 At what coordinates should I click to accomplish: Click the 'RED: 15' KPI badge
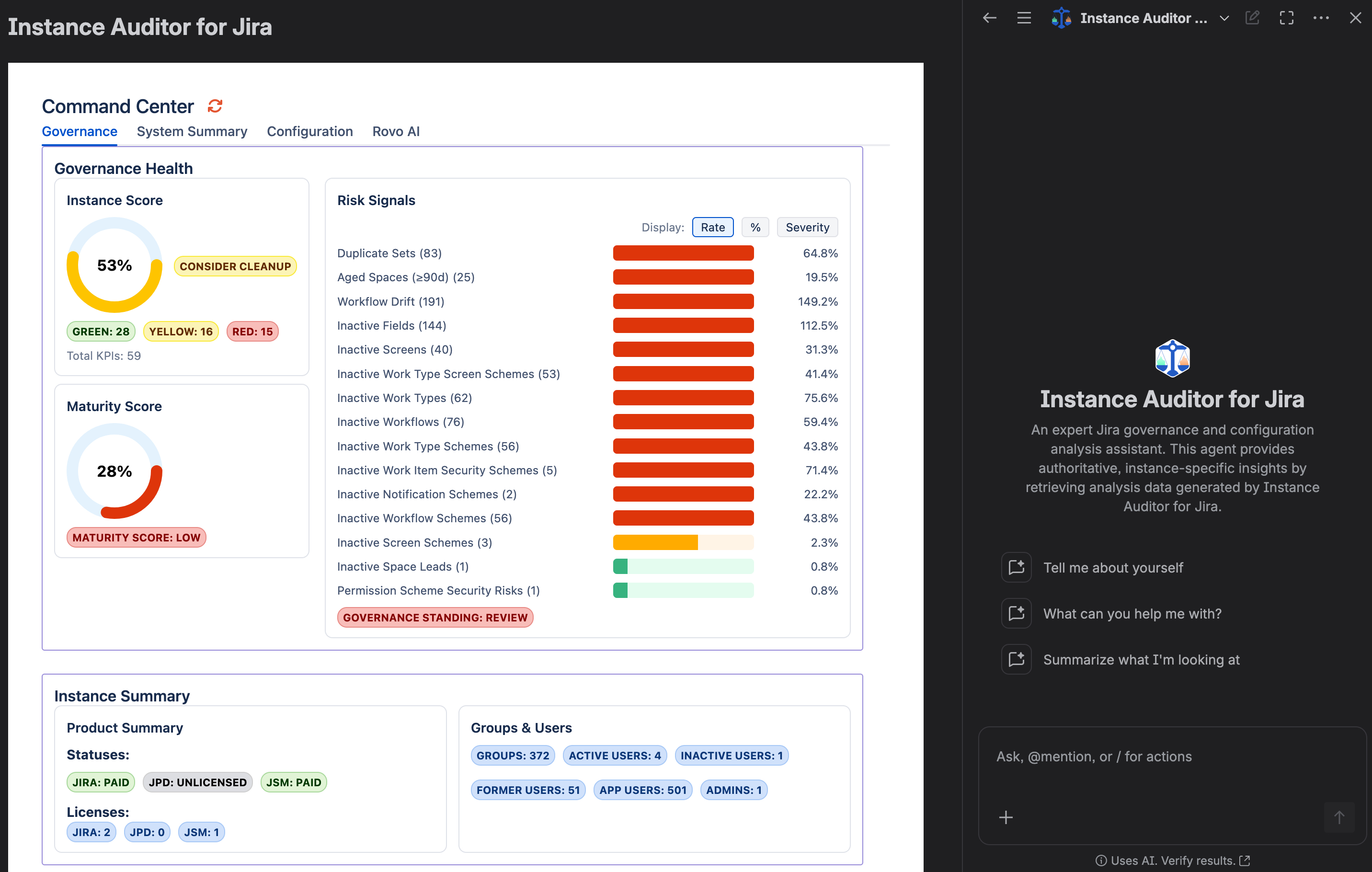pos(252,332)
